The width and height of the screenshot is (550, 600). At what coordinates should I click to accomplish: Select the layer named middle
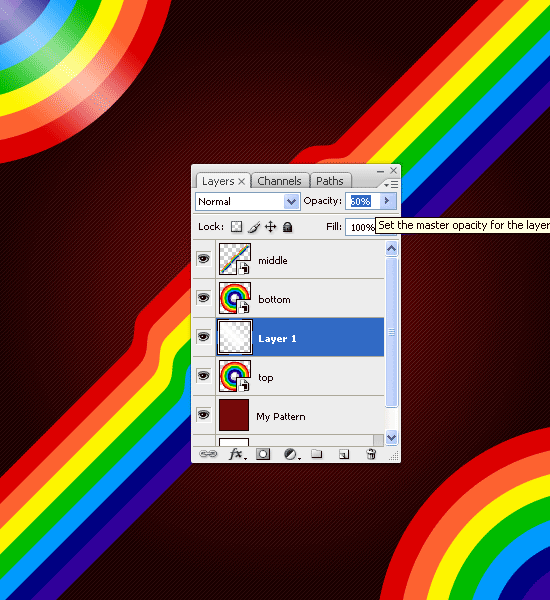click(273, 261)
